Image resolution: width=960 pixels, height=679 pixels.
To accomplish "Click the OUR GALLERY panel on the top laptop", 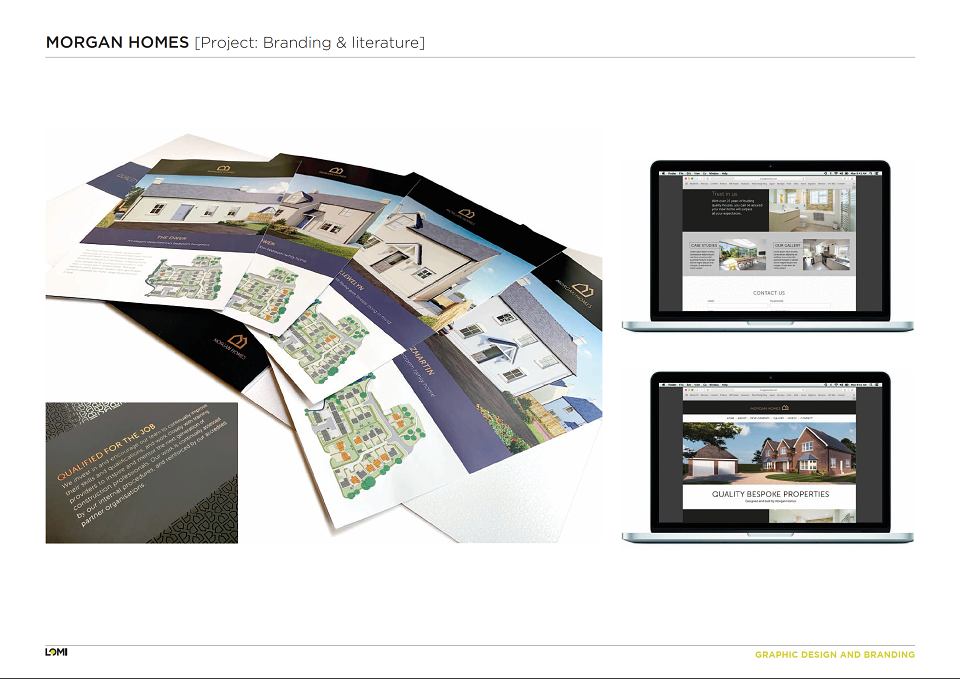I will (x=811, y=255).
